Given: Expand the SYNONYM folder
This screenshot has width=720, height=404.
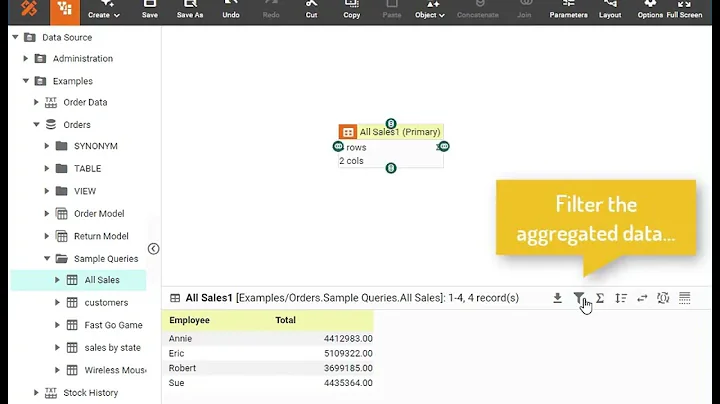Looking at the screenshot, I should pyautogui.click(x=47, y=146).
